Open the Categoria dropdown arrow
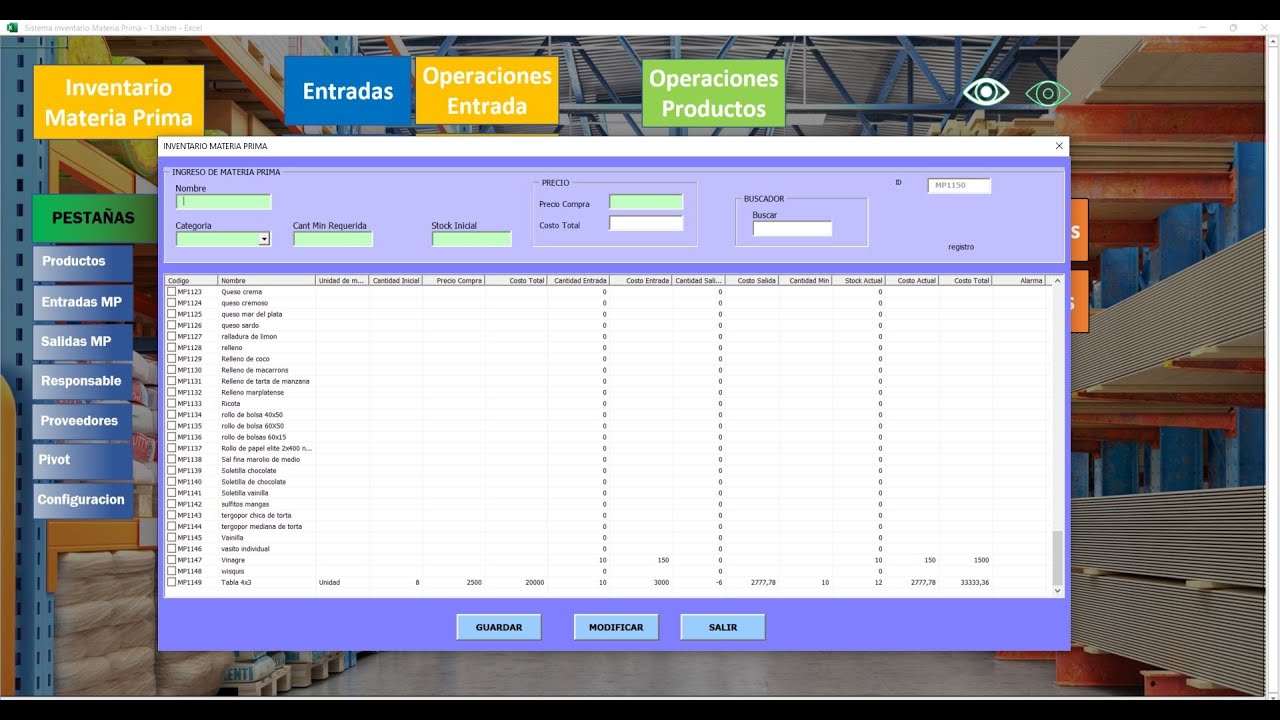1280x720 pixels. pyautogui.click(x=264, y=239)
